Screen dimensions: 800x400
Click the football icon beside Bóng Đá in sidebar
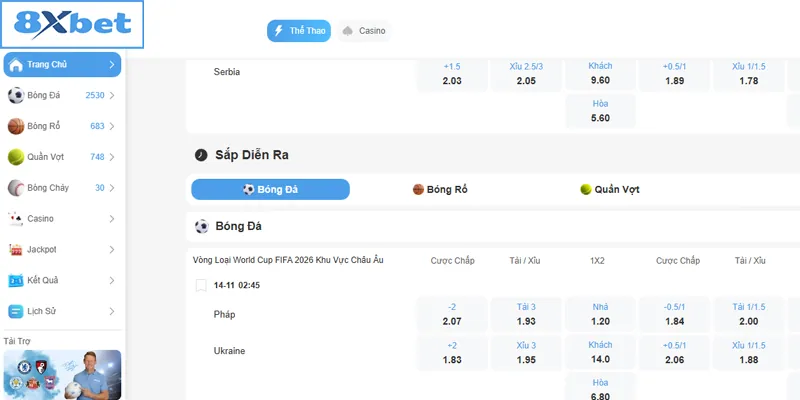(16, 96)
